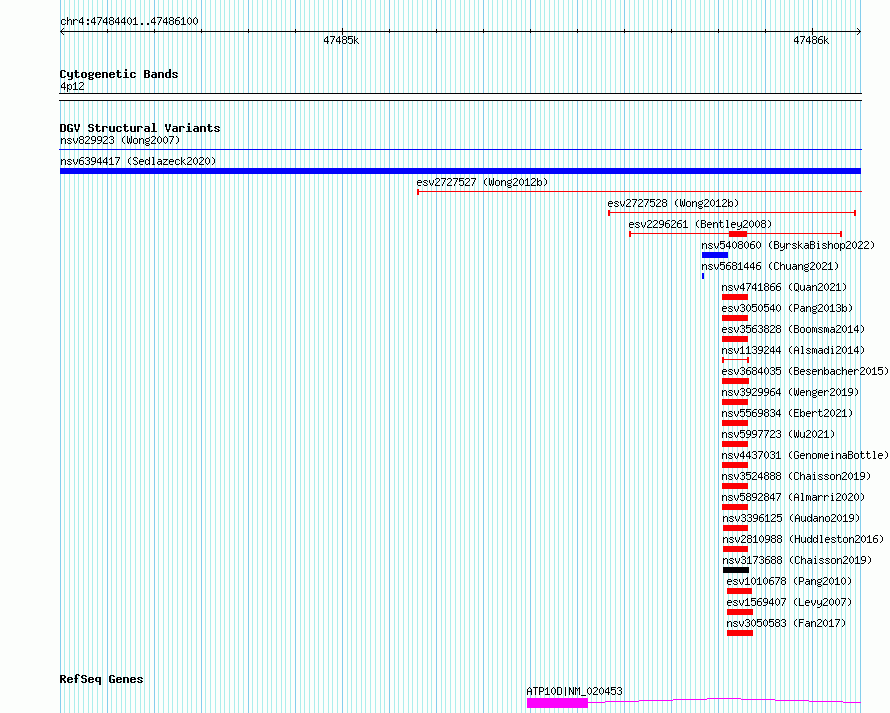Click the nsv829923 (Wong2007) variant label
The height and width of the screenshot is (713, 890).
(120, 140)
